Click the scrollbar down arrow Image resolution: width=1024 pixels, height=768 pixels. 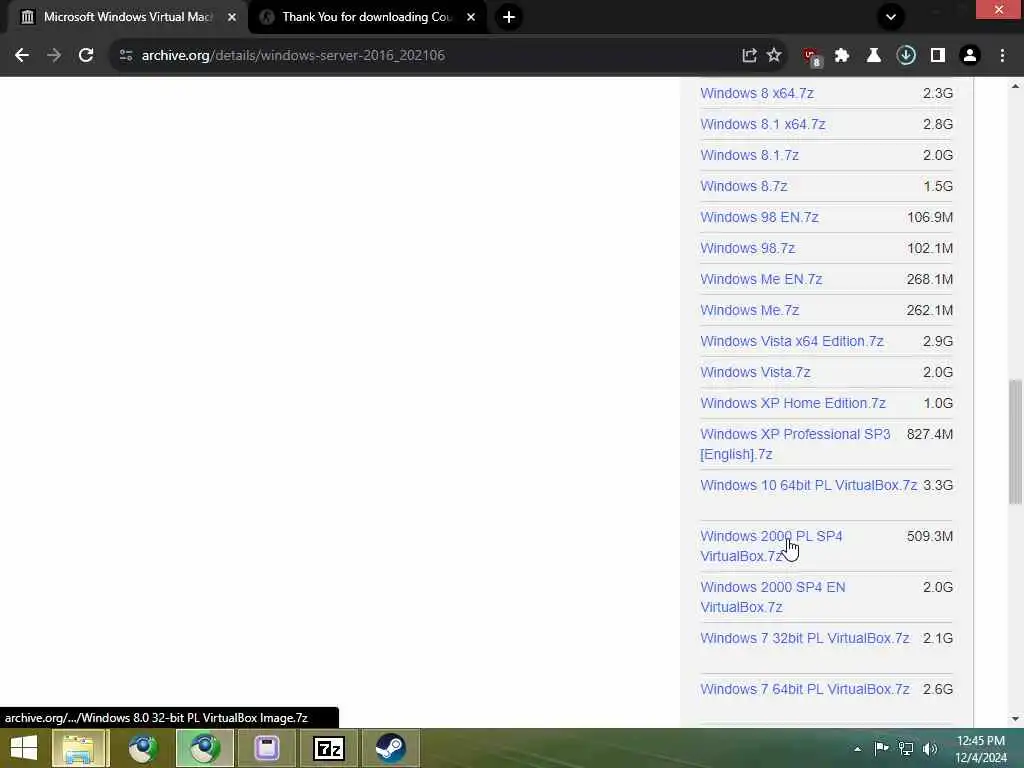click(x=1015, y=719)
